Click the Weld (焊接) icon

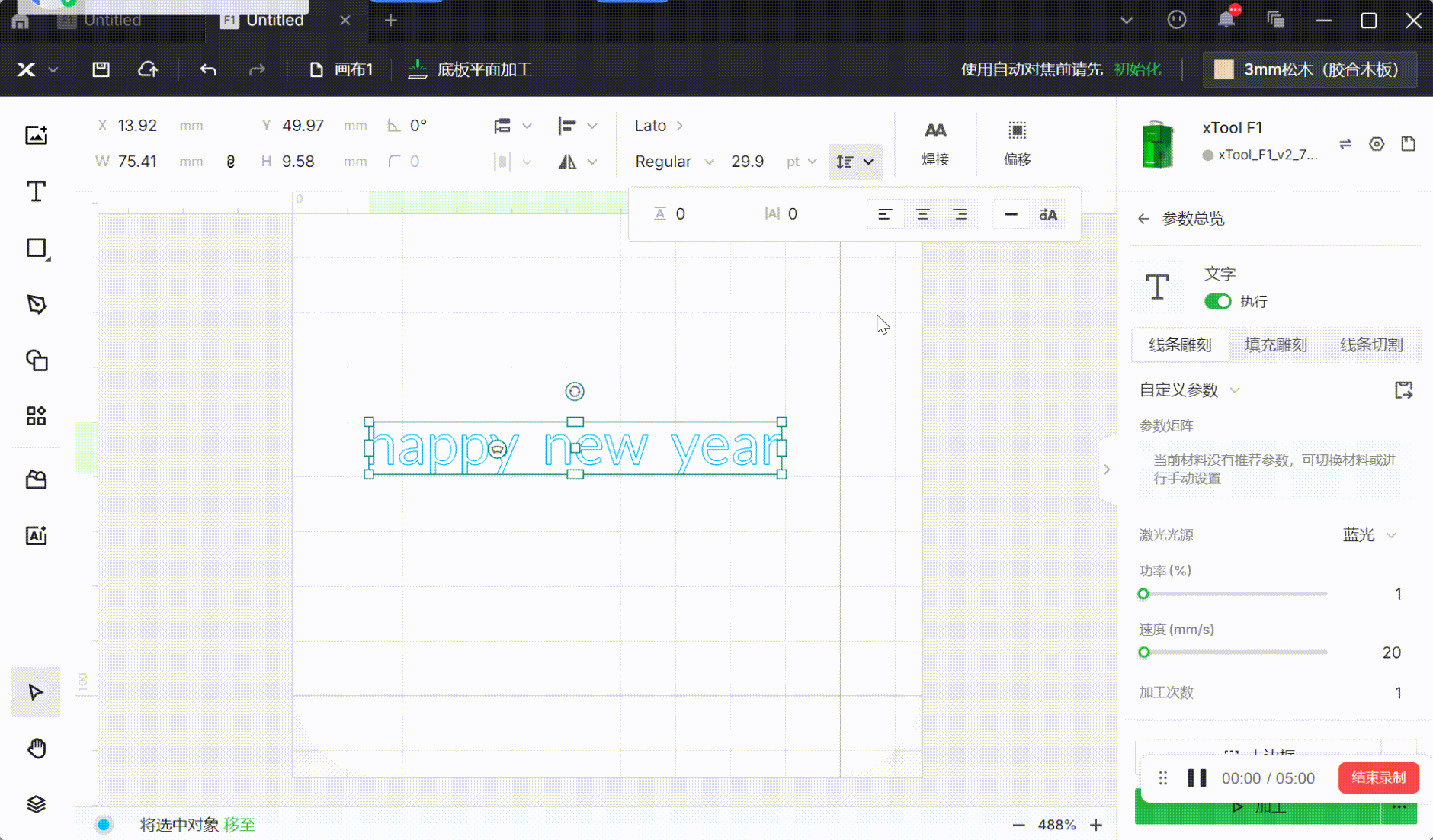pyautogui.click(x=935, y=143)
